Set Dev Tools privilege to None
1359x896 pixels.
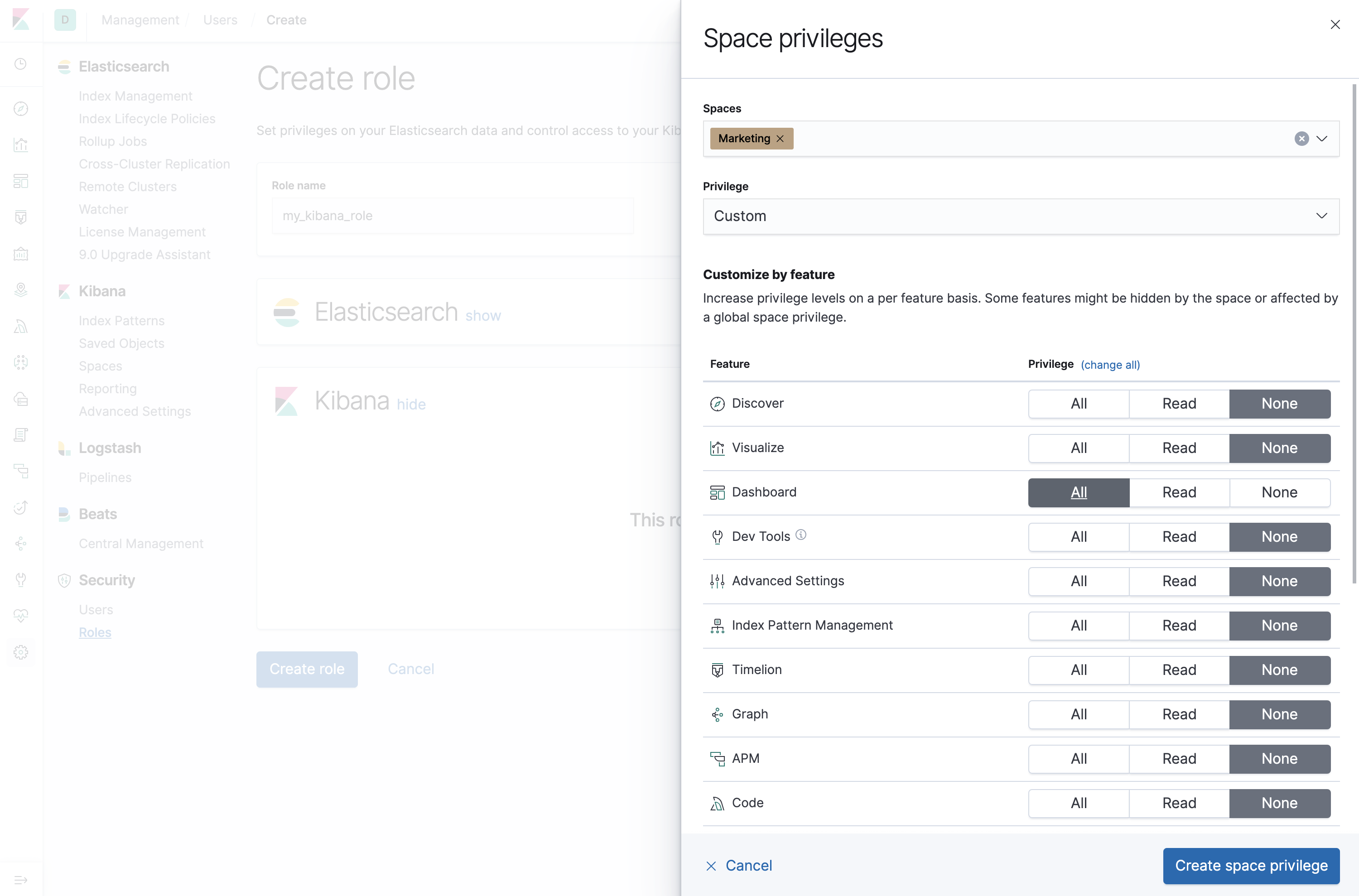[1280, 537]
